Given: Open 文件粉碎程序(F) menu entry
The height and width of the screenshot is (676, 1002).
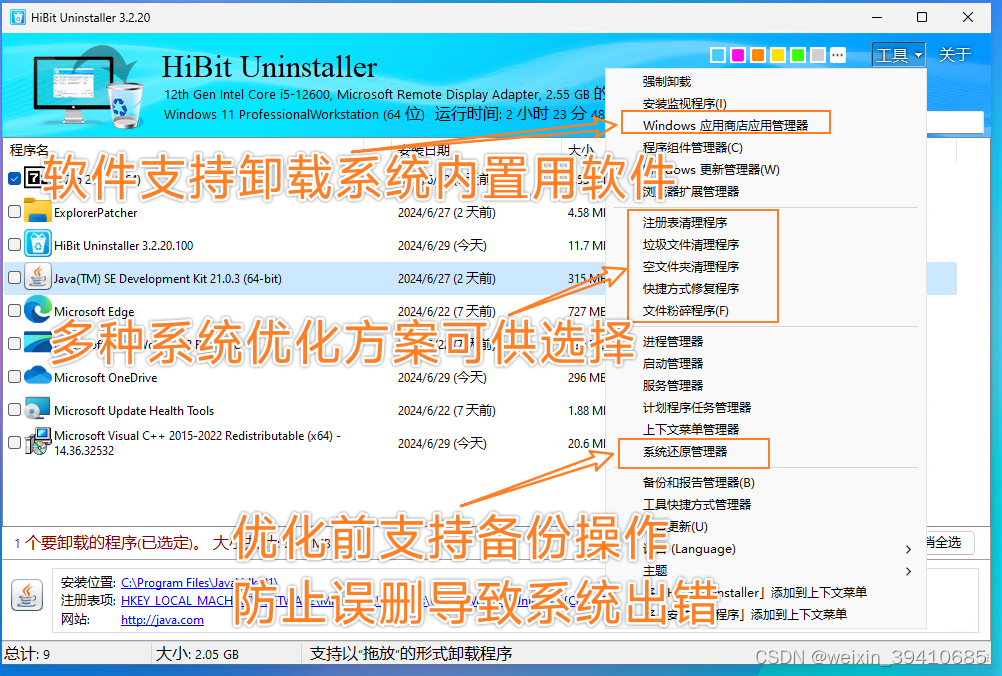Looking at the screenshot, I should [686, 311].
